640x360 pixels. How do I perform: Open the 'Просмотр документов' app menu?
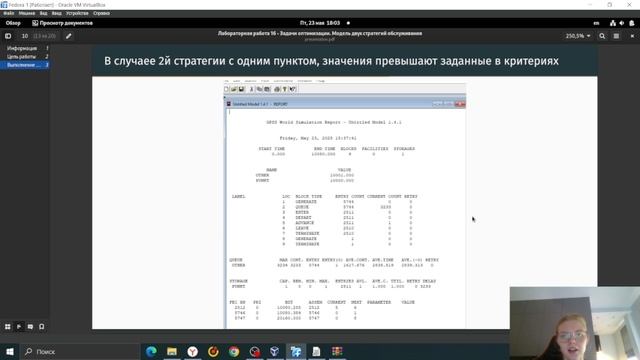tap(62, 23)
